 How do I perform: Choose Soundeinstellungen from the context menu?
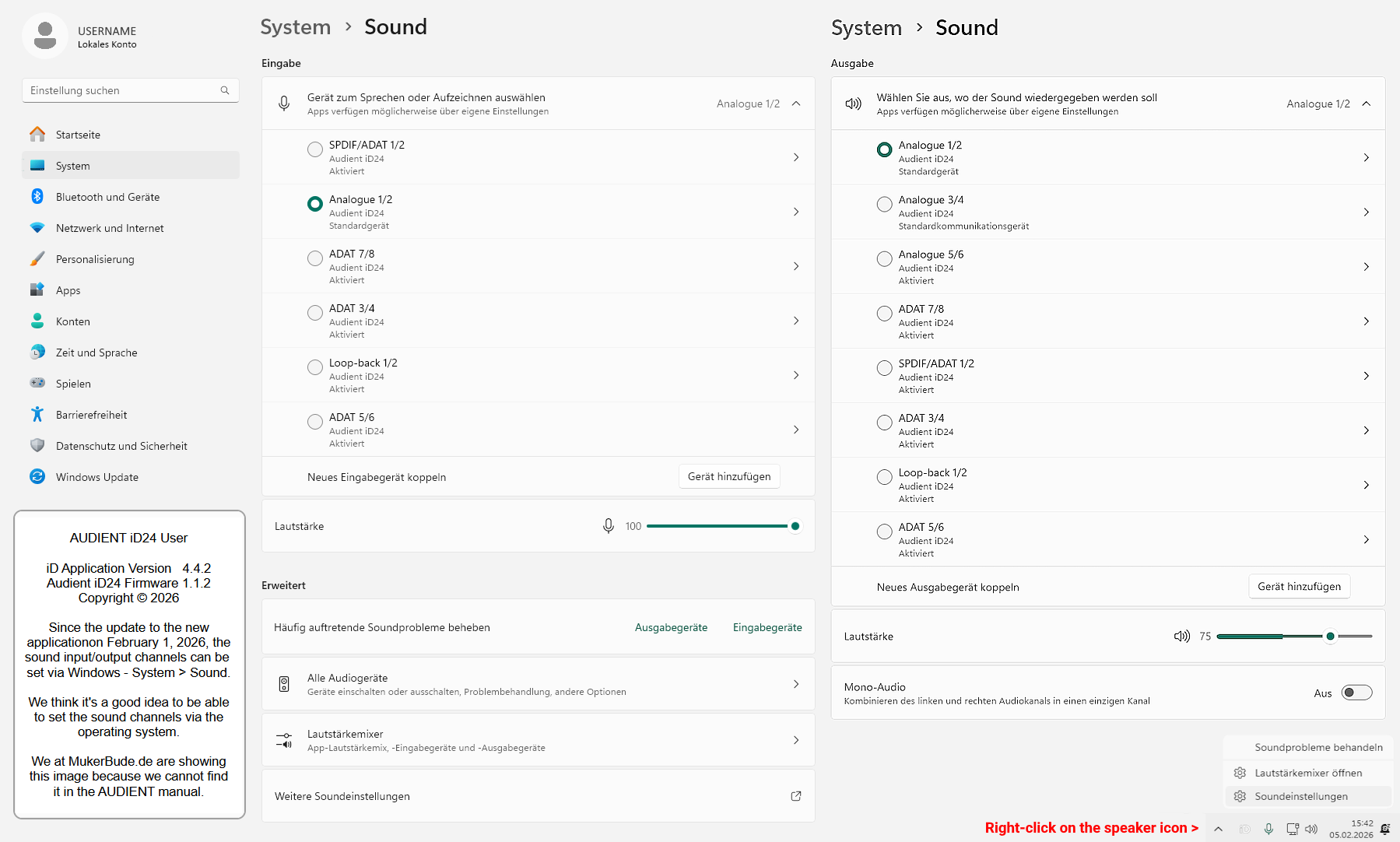click(x=1301, y=796)
